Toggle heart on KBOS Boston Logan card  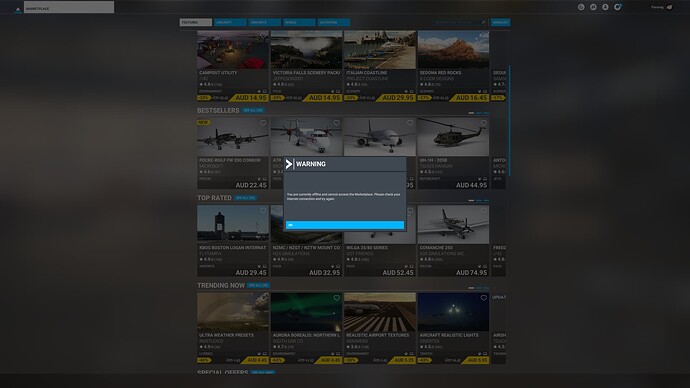point(263,211)
